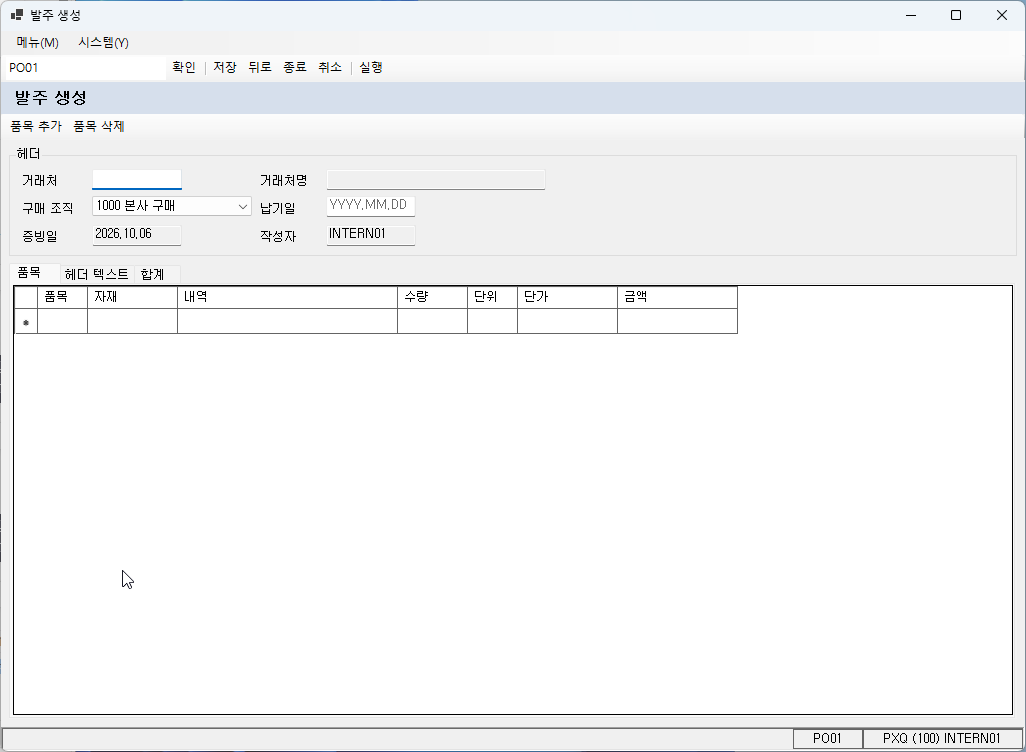Click the 단가 cell in the new row
1026x752 pixels.
567,321
